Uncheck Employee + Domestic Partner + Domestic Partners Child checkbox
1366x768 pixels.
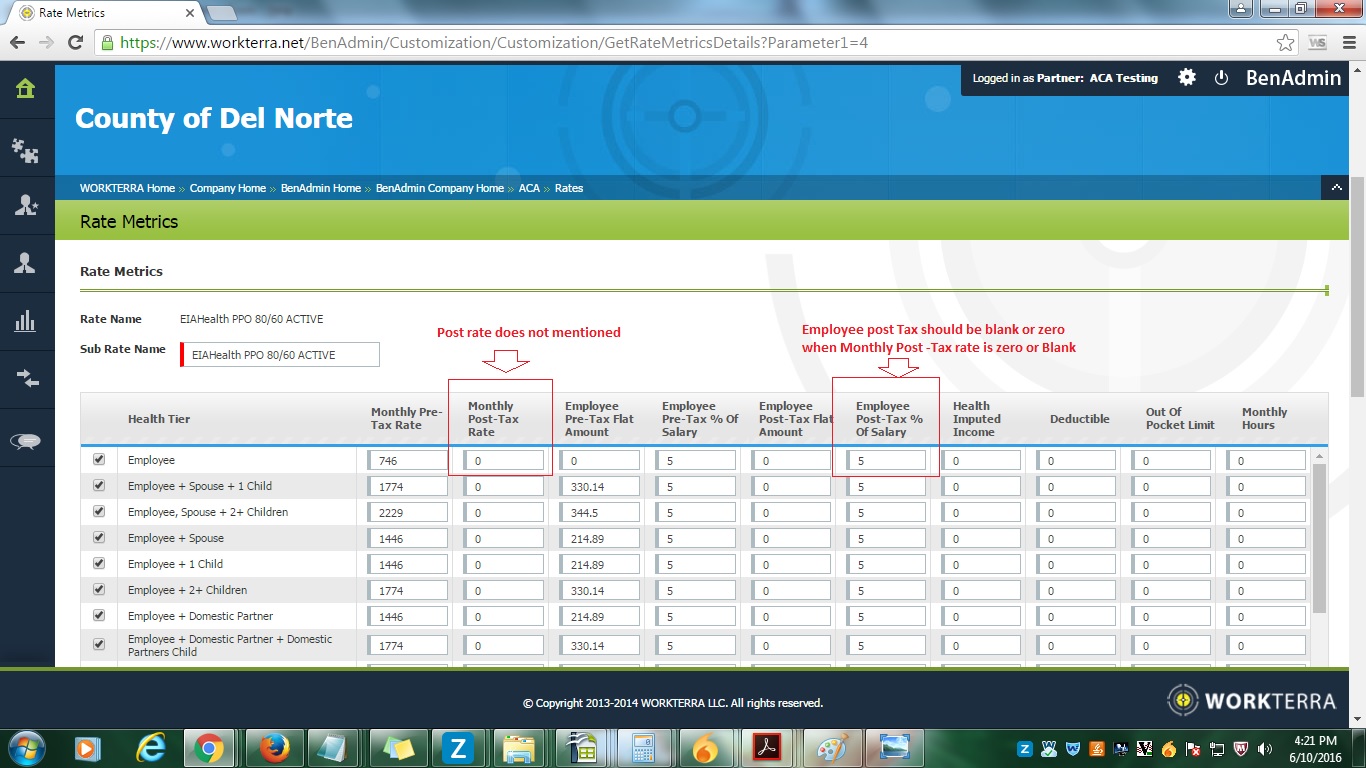[98, 645]
